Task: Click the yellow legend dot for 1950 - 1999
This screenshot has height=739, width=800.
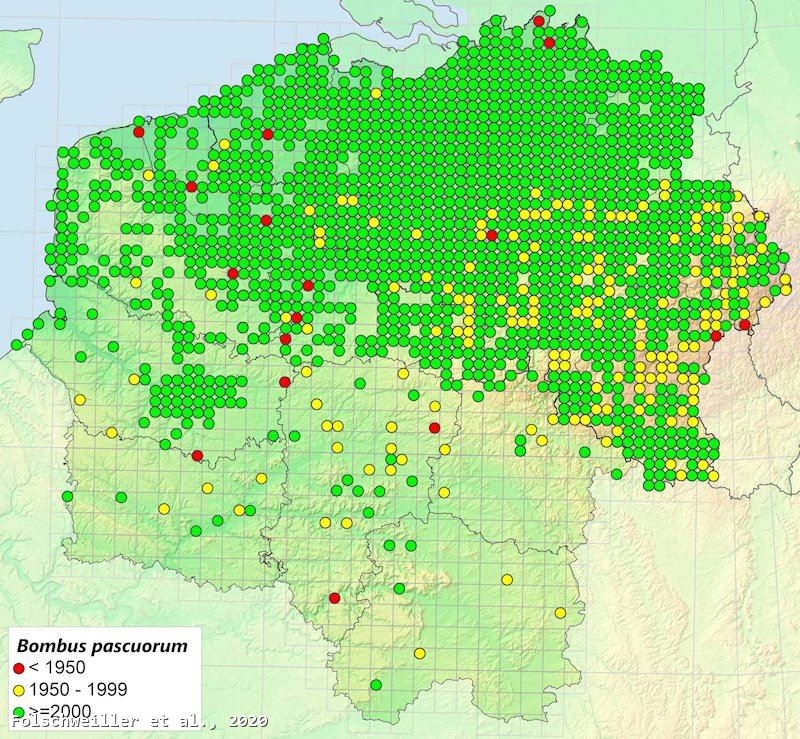Action: (19, 691)
